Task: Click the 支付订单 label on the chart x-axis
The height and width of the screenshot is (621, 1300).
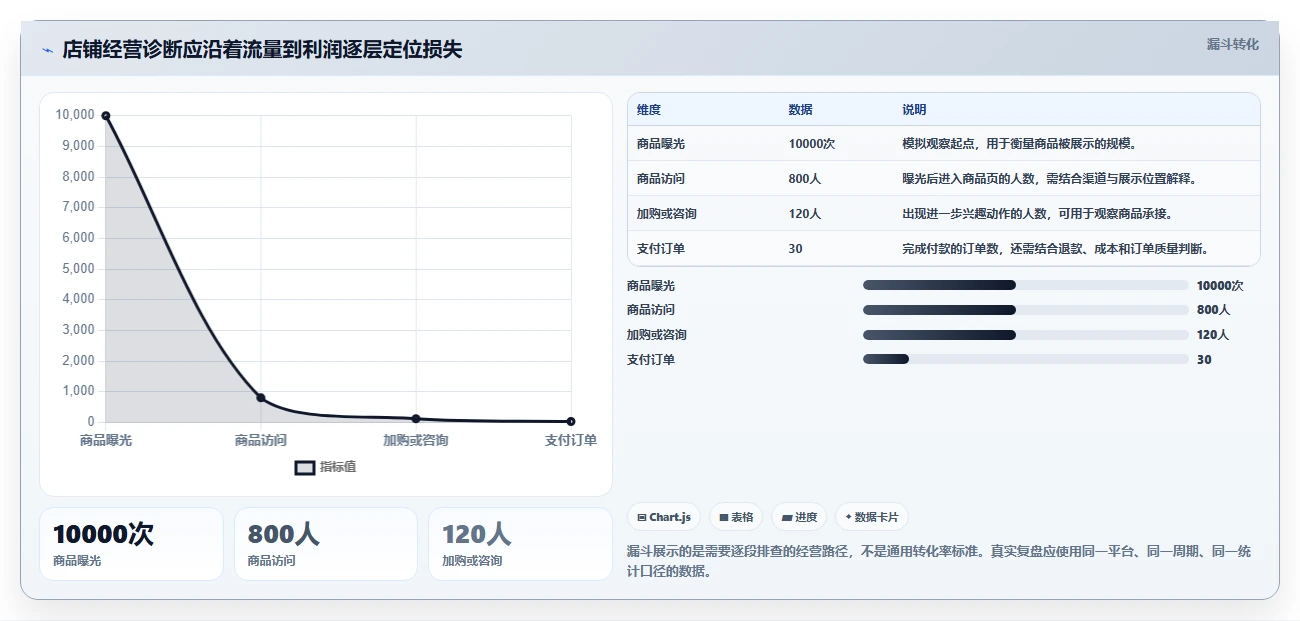Action: [571, 440]
